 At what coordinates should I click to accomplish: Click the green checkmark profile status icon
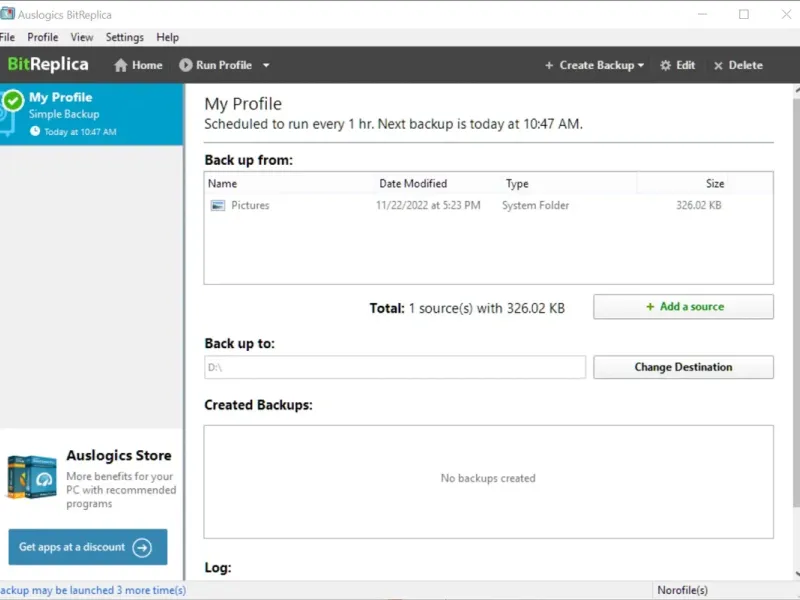[13, 100]
